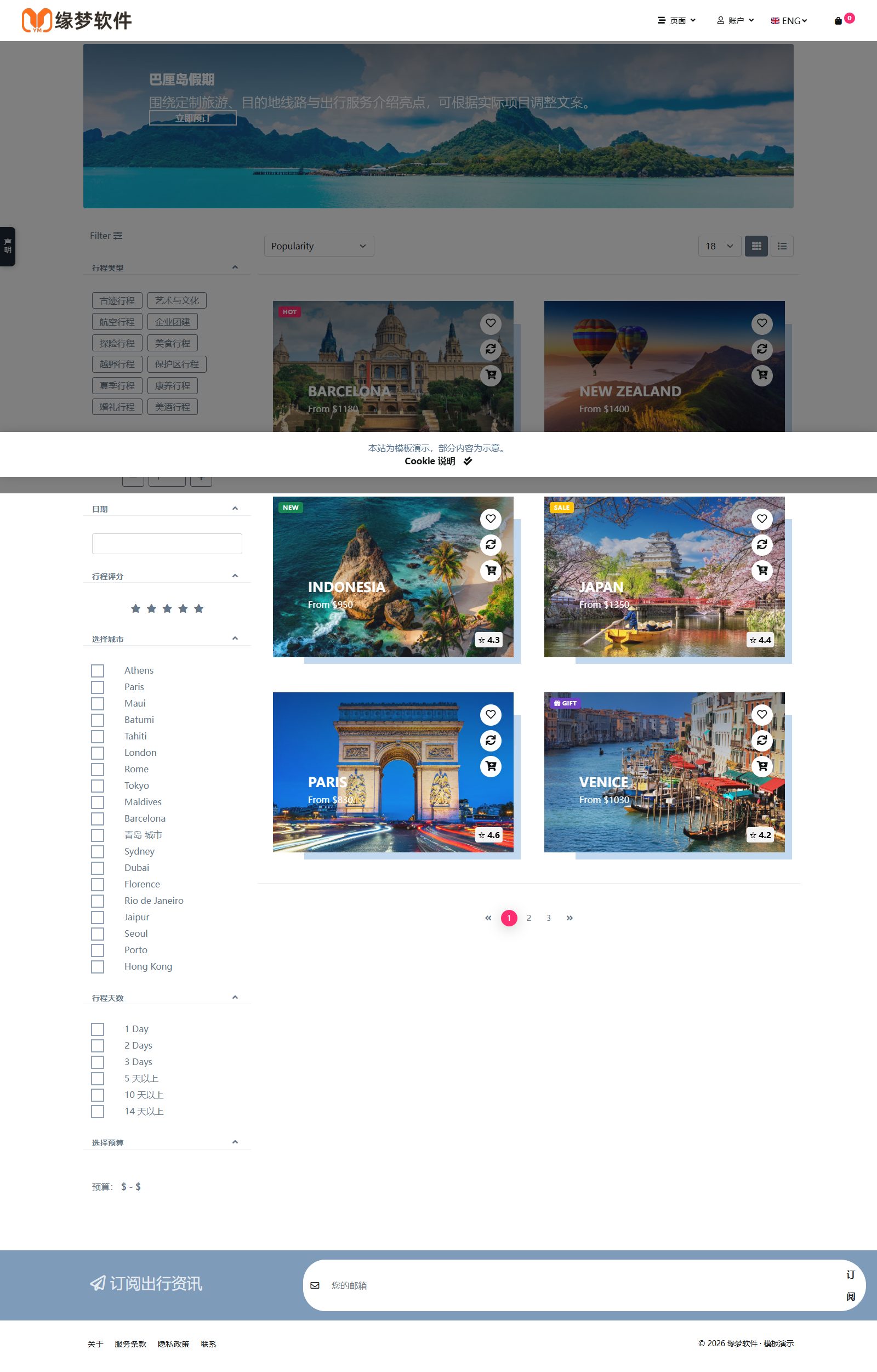The width and height of the screenshot is (877, 1372).
Task: Add Venice tour to cart
Action: [762, 766]
